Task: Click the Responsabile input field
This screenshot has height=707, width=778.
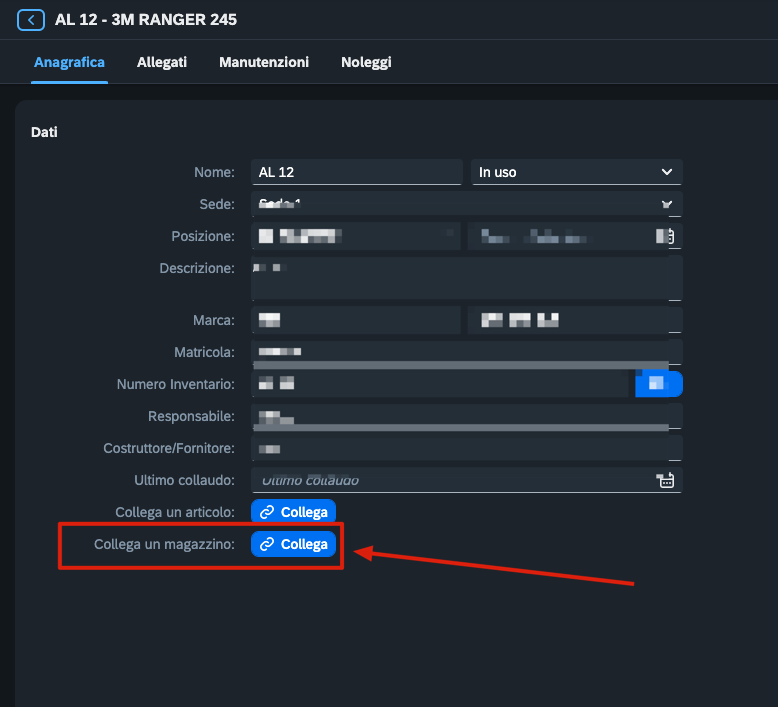Action: [x=467, y=416]
